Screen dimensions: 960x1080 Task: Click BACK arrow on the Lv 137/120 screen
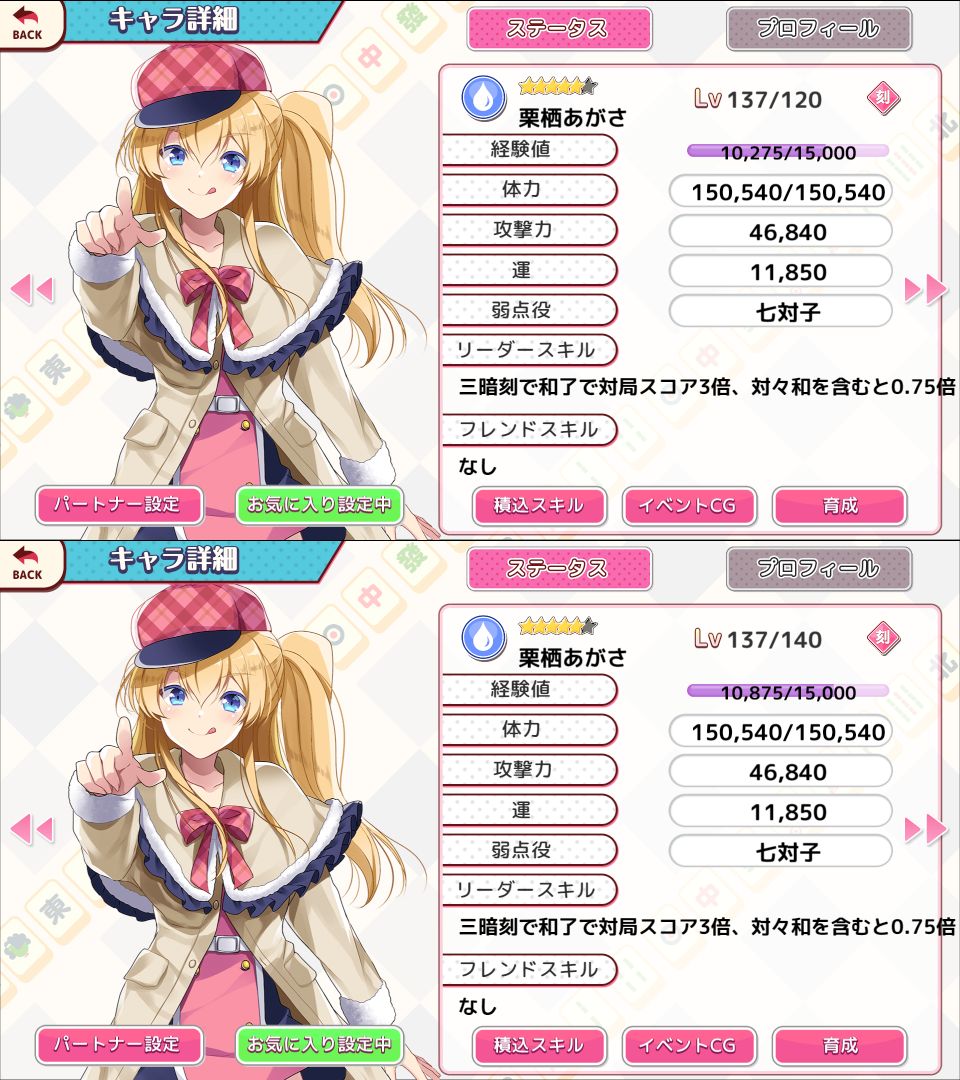pos(28,23)
